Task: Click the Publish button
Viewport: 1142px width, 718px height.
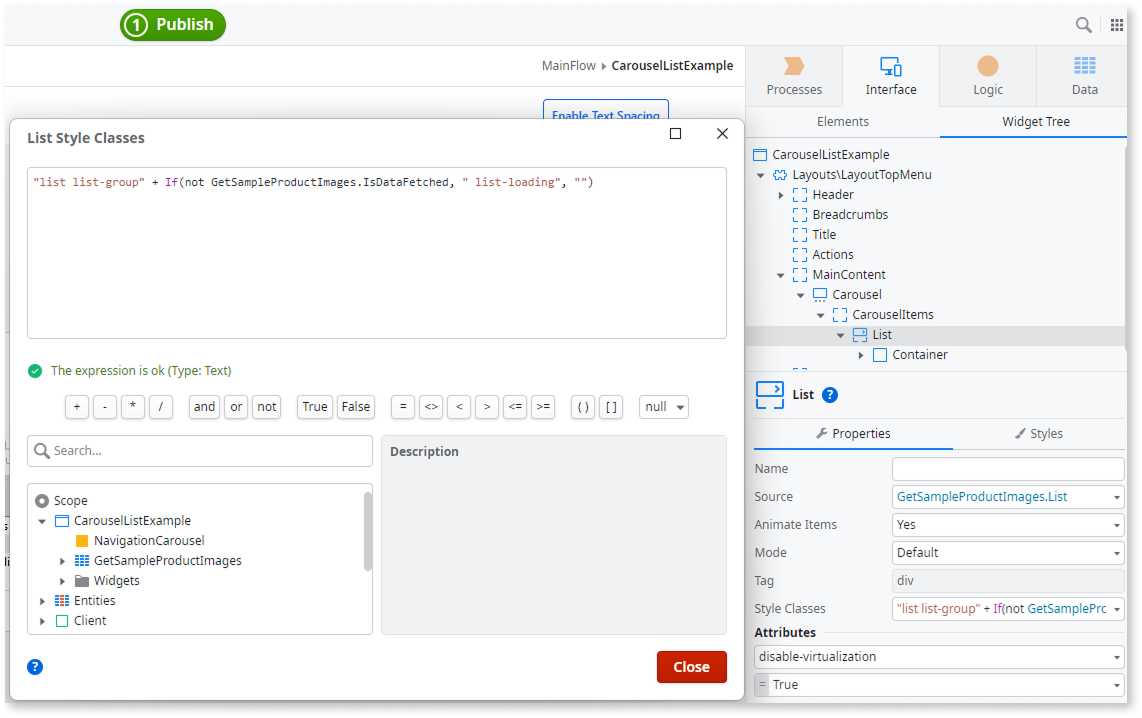Action: point(173,25)
